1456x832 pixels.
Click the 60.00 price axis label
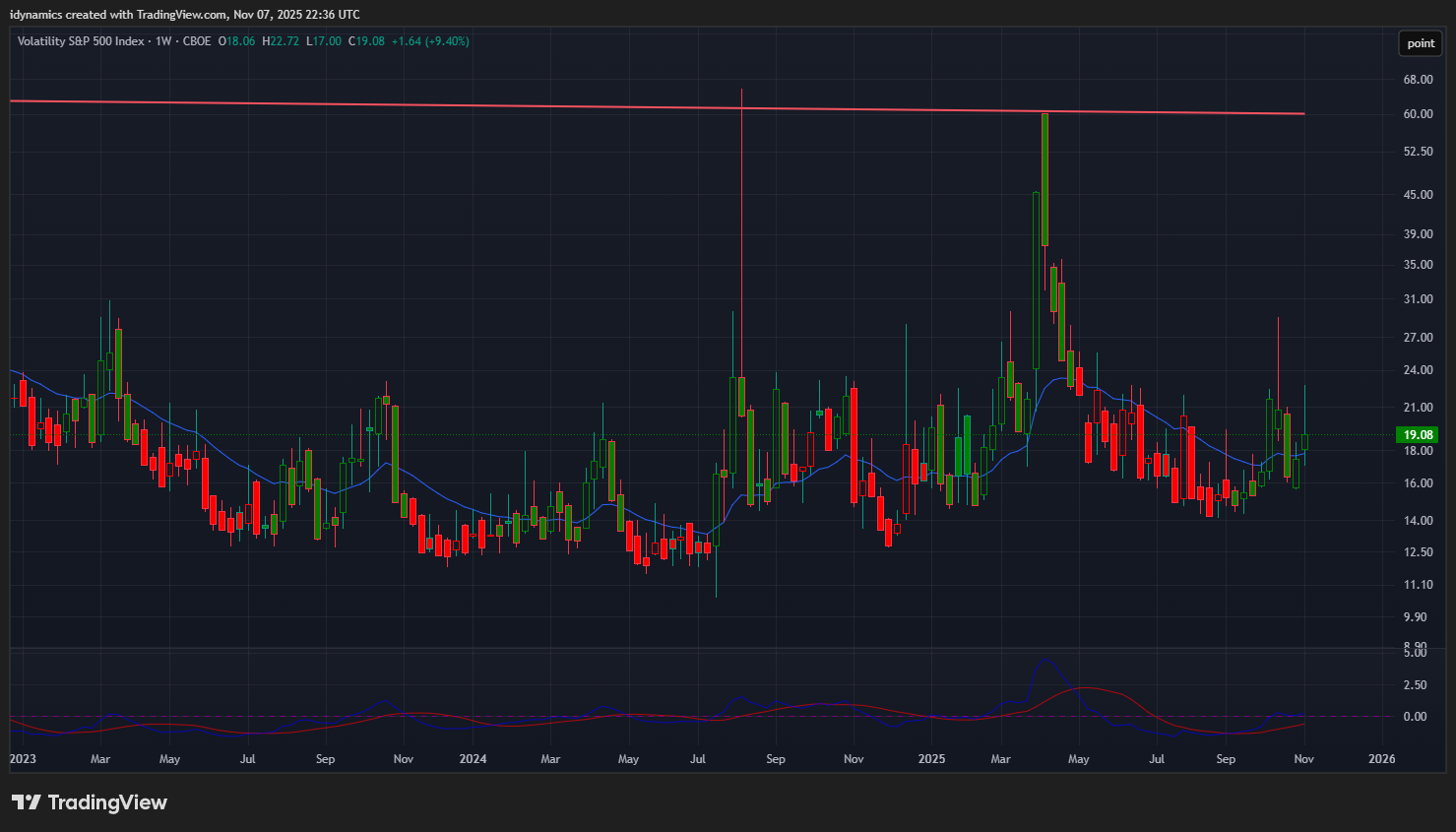(1418, 114)
